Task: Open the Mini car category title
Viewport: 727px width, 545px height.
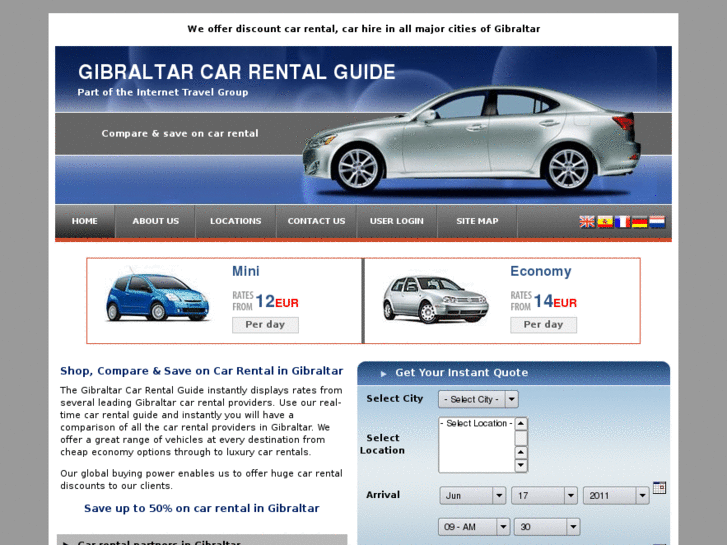Action: tap(246, 271)
